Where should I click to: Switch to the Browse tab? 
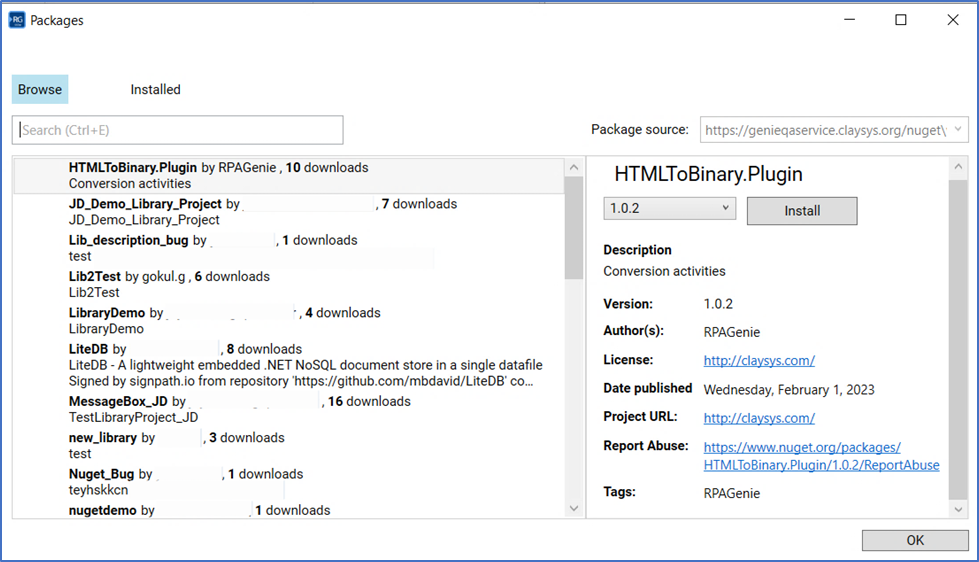(x=40, y=89)
